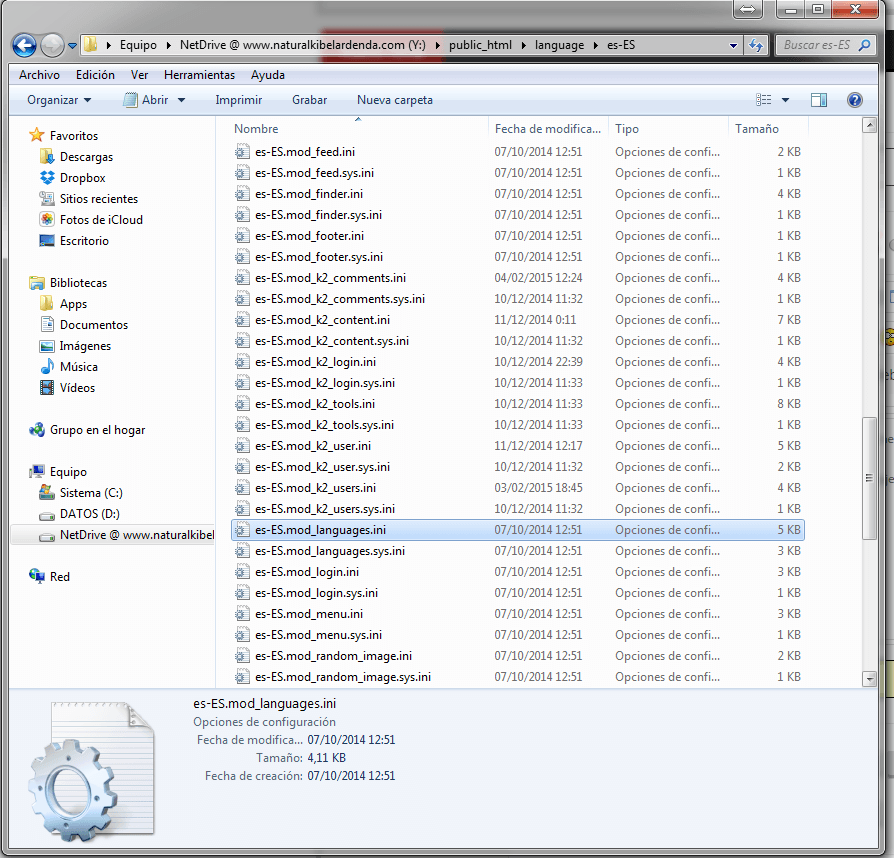Screen dimensions: 894x858
Task: Open the view options dropdown arrow
Action: coord(785,100)
